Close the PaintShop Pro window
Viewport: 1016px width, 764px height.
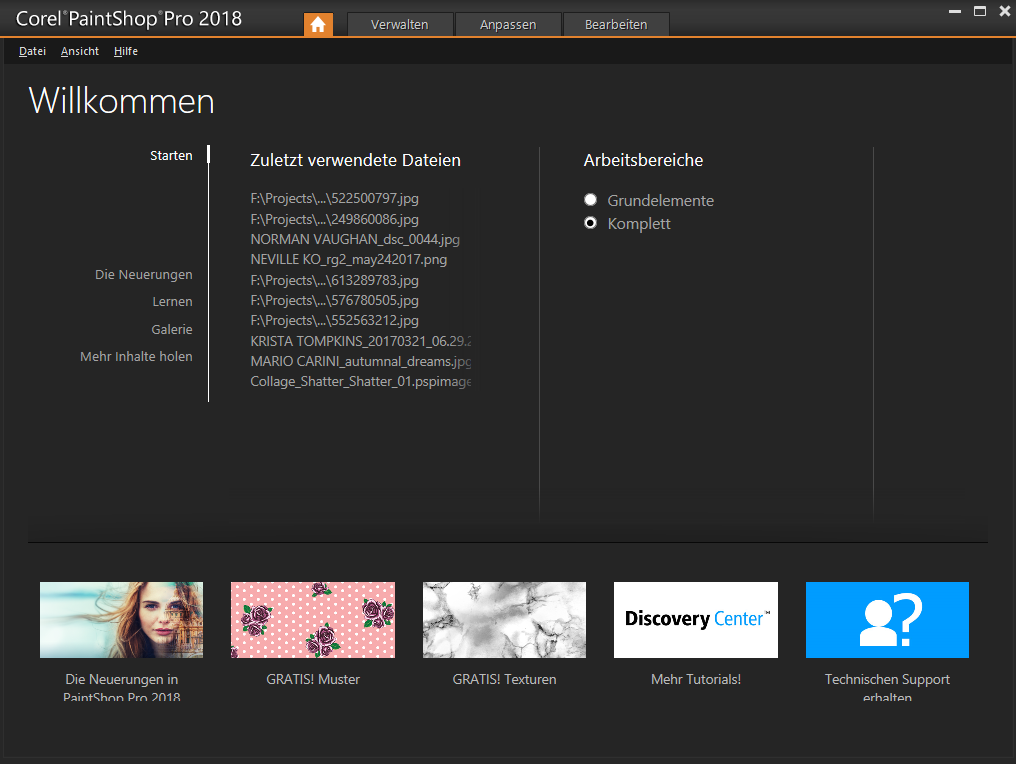click(x=1005, y=11)
